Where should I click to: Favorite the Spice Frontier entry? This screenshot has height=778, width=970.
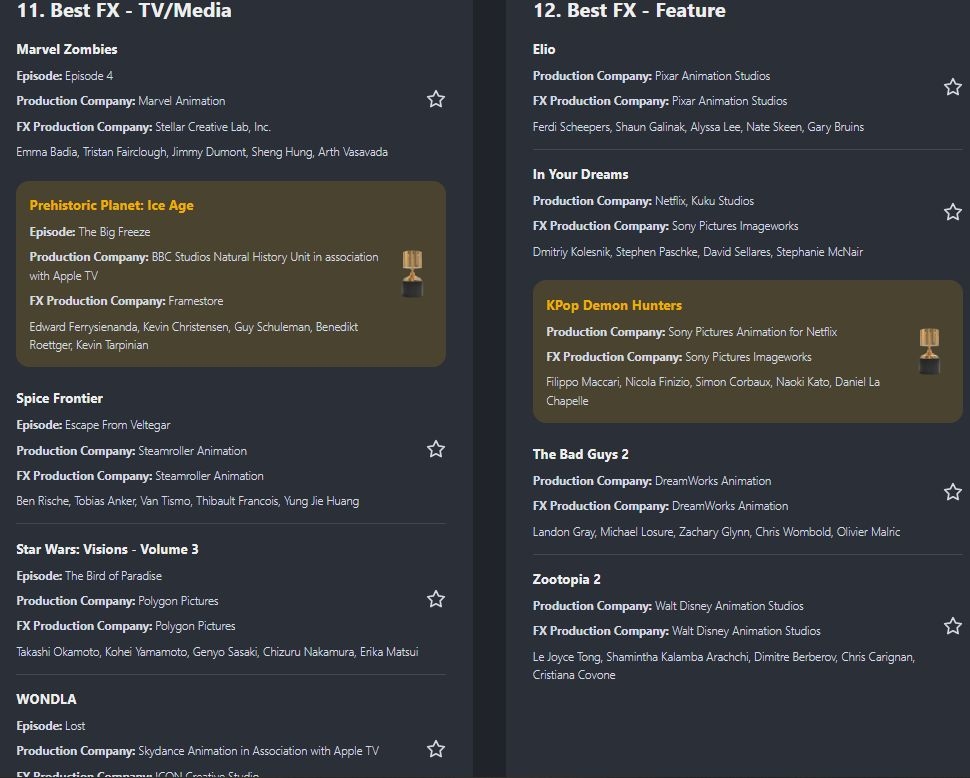click(436, 449)
